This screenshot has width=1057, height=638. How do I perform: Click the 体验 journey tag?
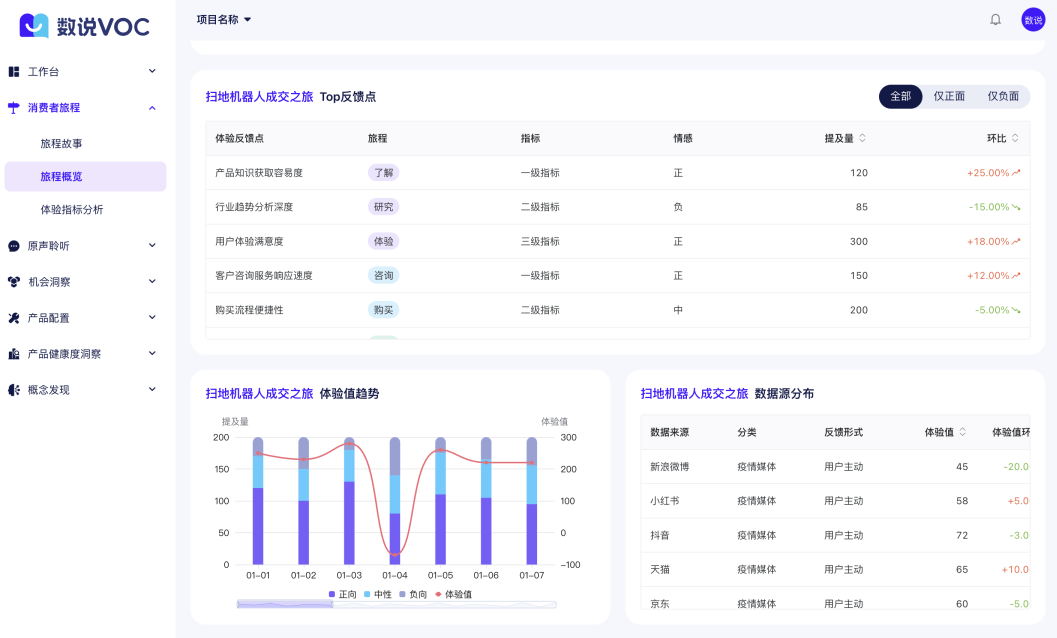coord(384,241)
